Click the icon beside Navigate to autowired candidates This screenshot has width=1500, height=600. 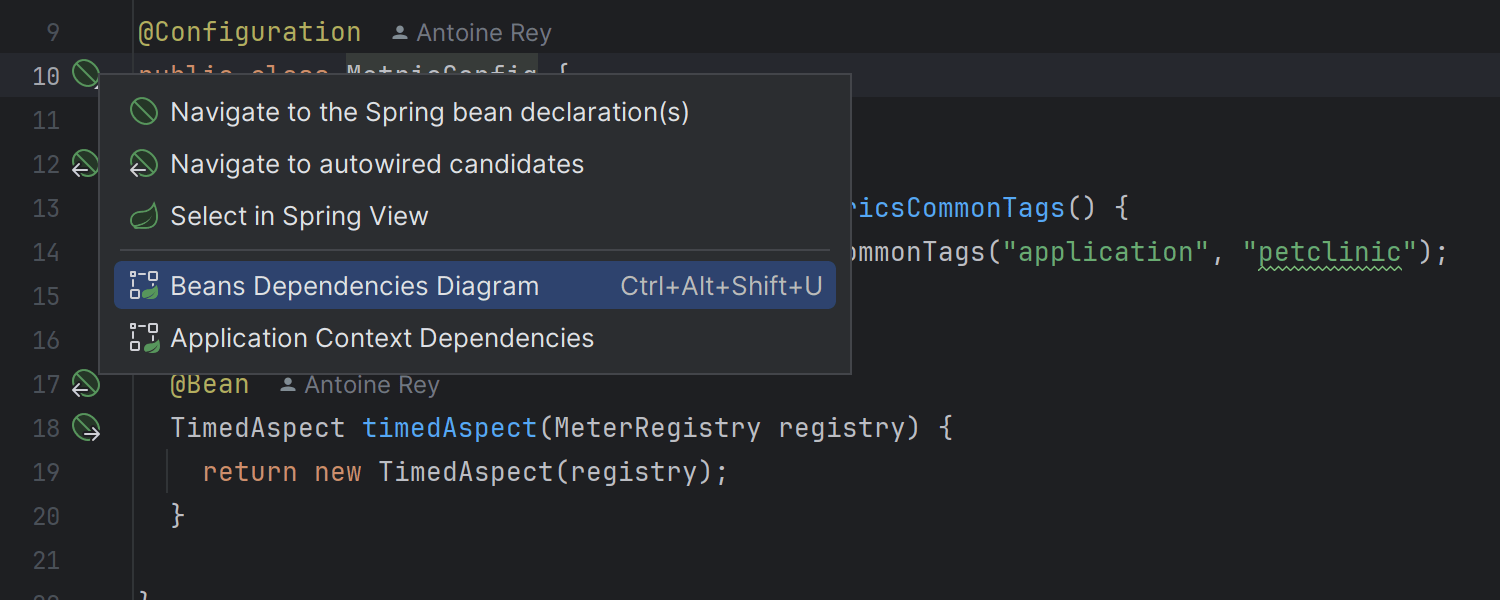[144, 164]
